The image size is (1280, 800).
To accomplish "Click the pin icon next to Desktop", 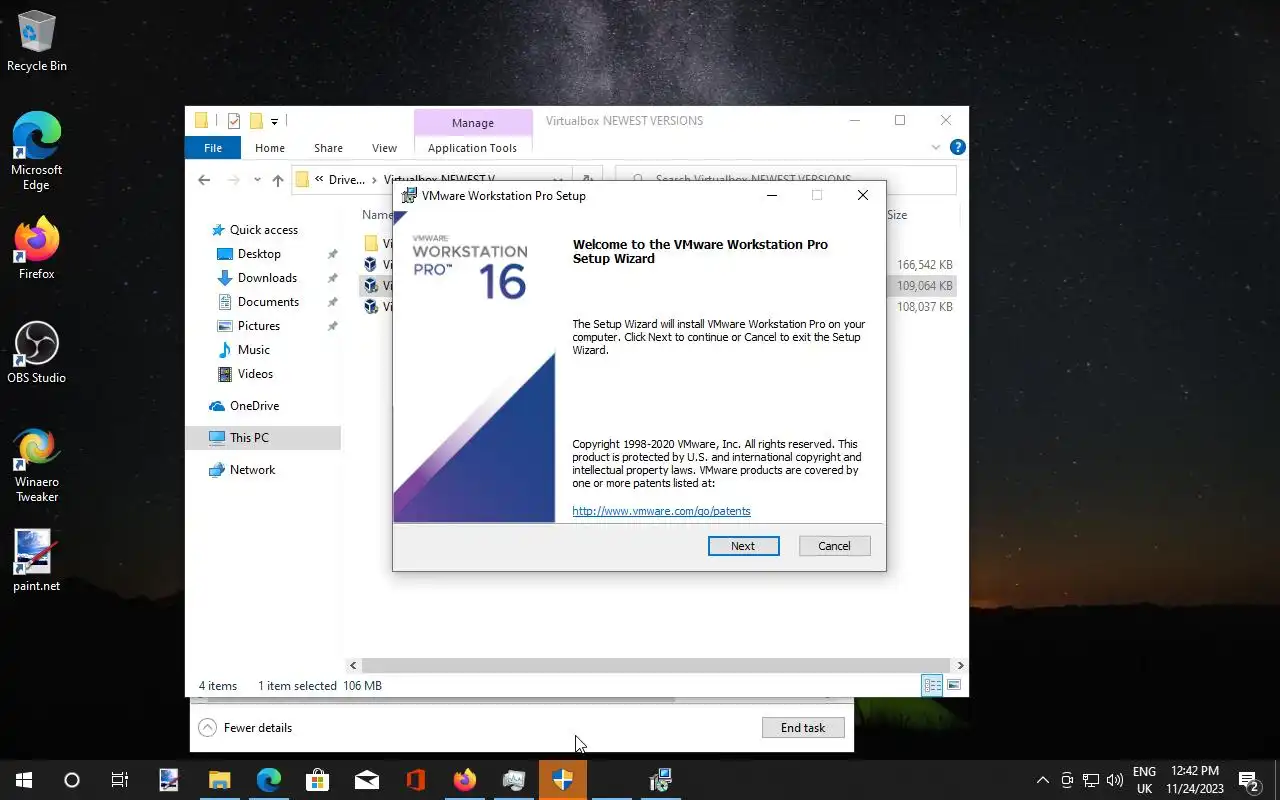I will click(333, 254).
